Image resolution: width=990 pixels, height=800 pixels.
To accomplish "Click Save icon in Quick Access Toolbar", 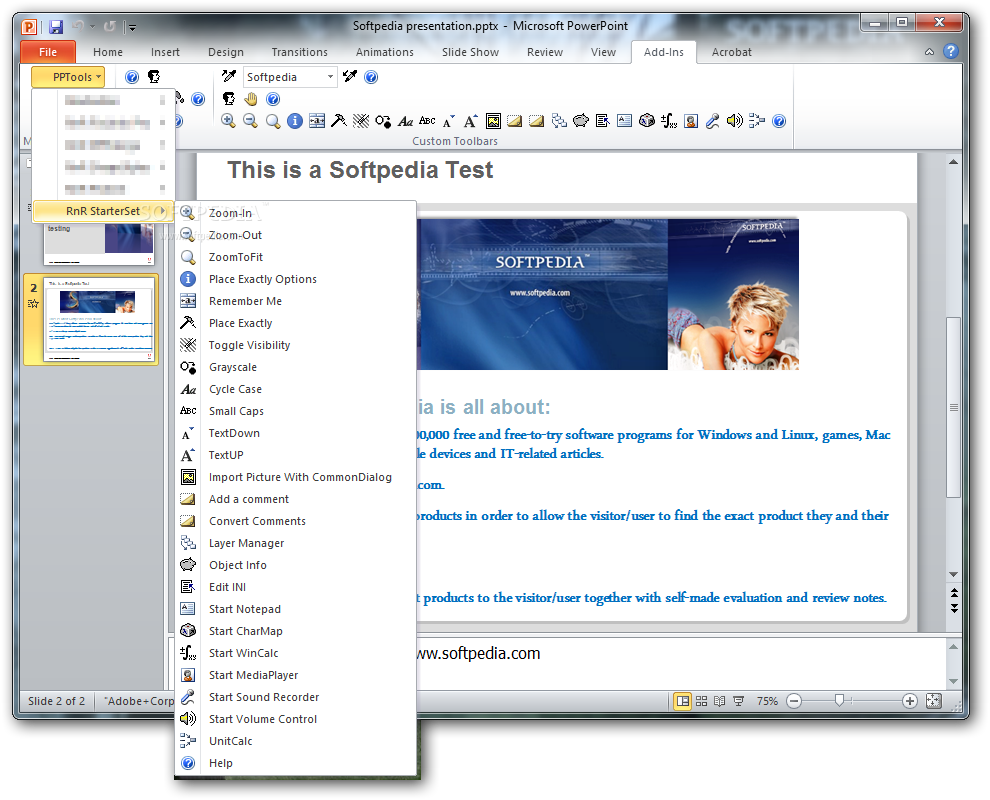I will tap(56, 27).
